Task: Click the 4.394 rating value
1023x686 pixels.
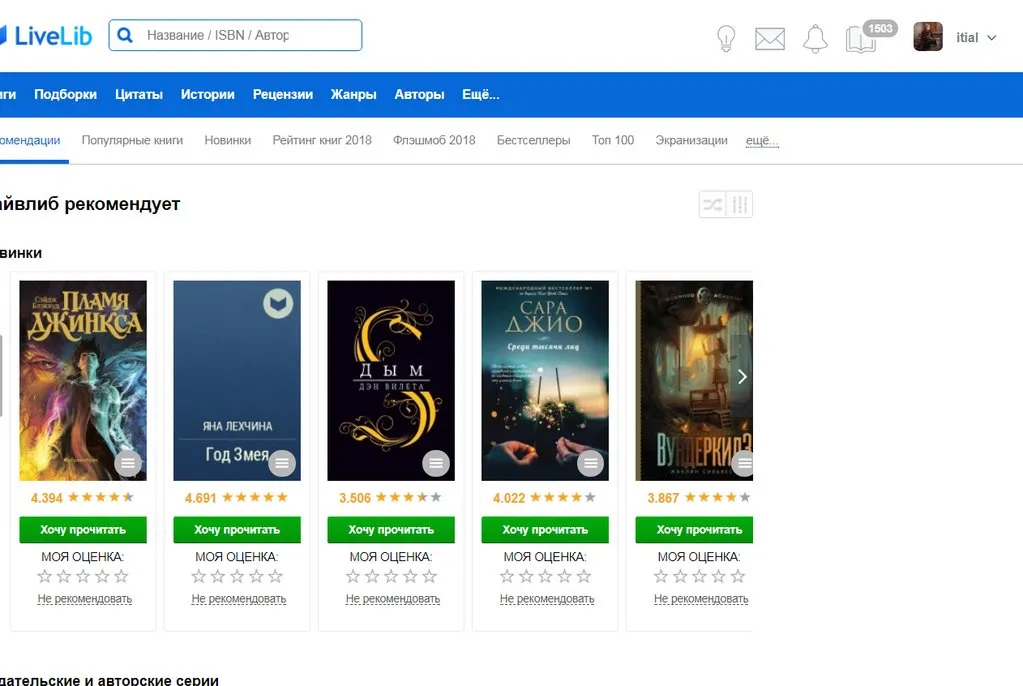Action: click(47, 498)
